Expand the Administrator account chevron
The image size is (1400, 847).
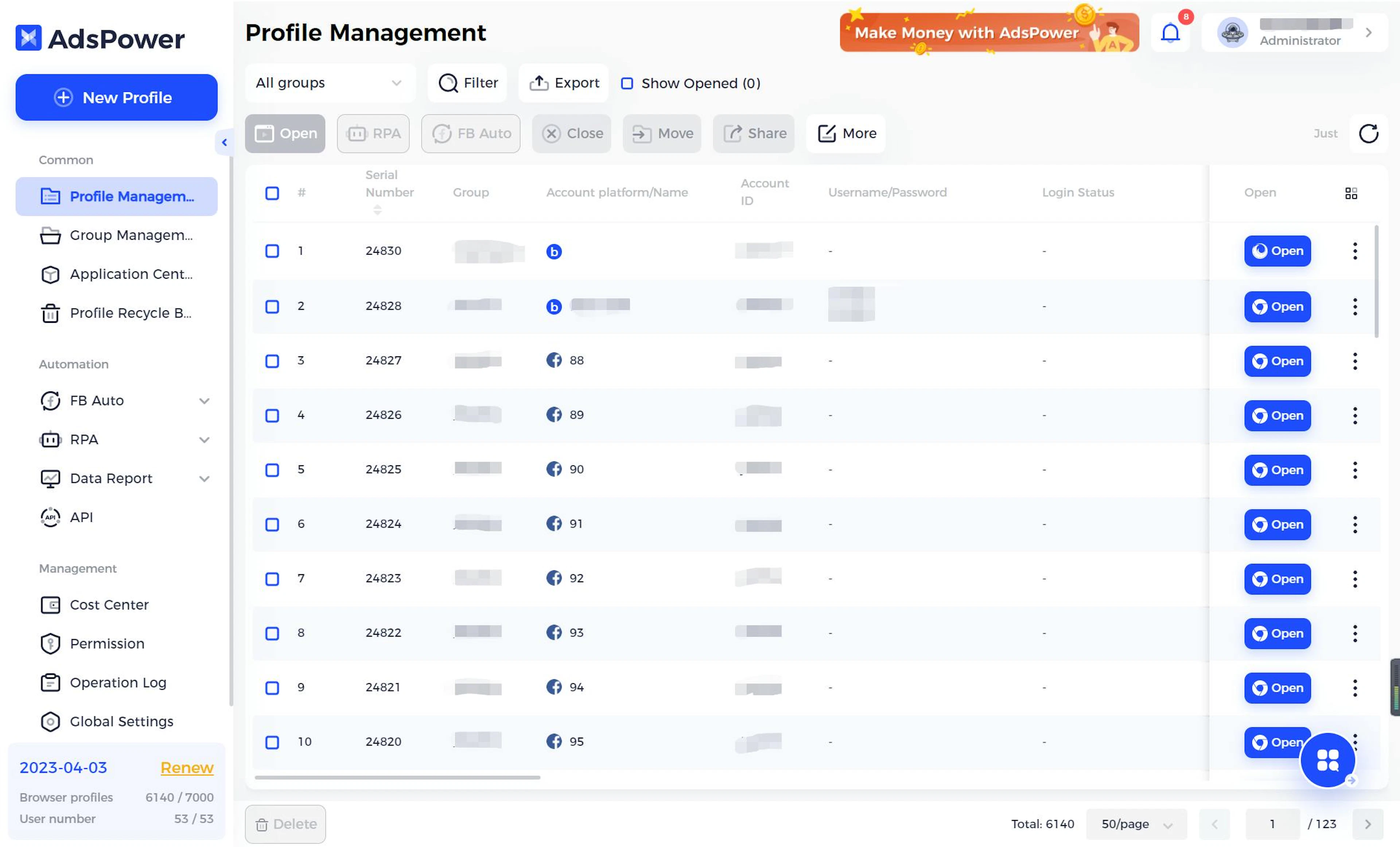pyautogui.click(x=1369, y=33)
